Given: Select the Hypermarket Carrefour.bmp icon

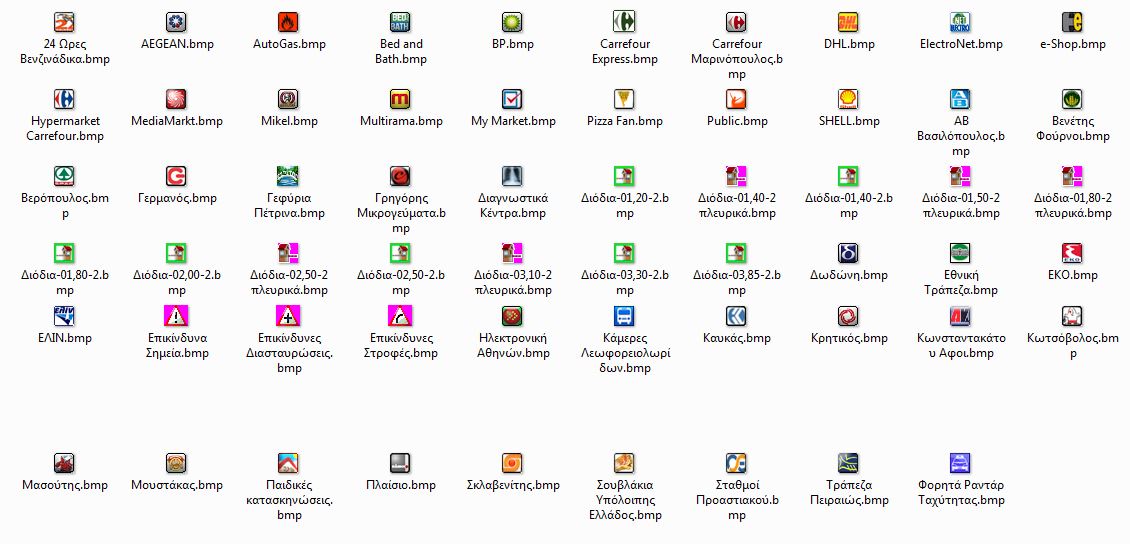Looking at the screenshot, I should (x=65, y=99).
